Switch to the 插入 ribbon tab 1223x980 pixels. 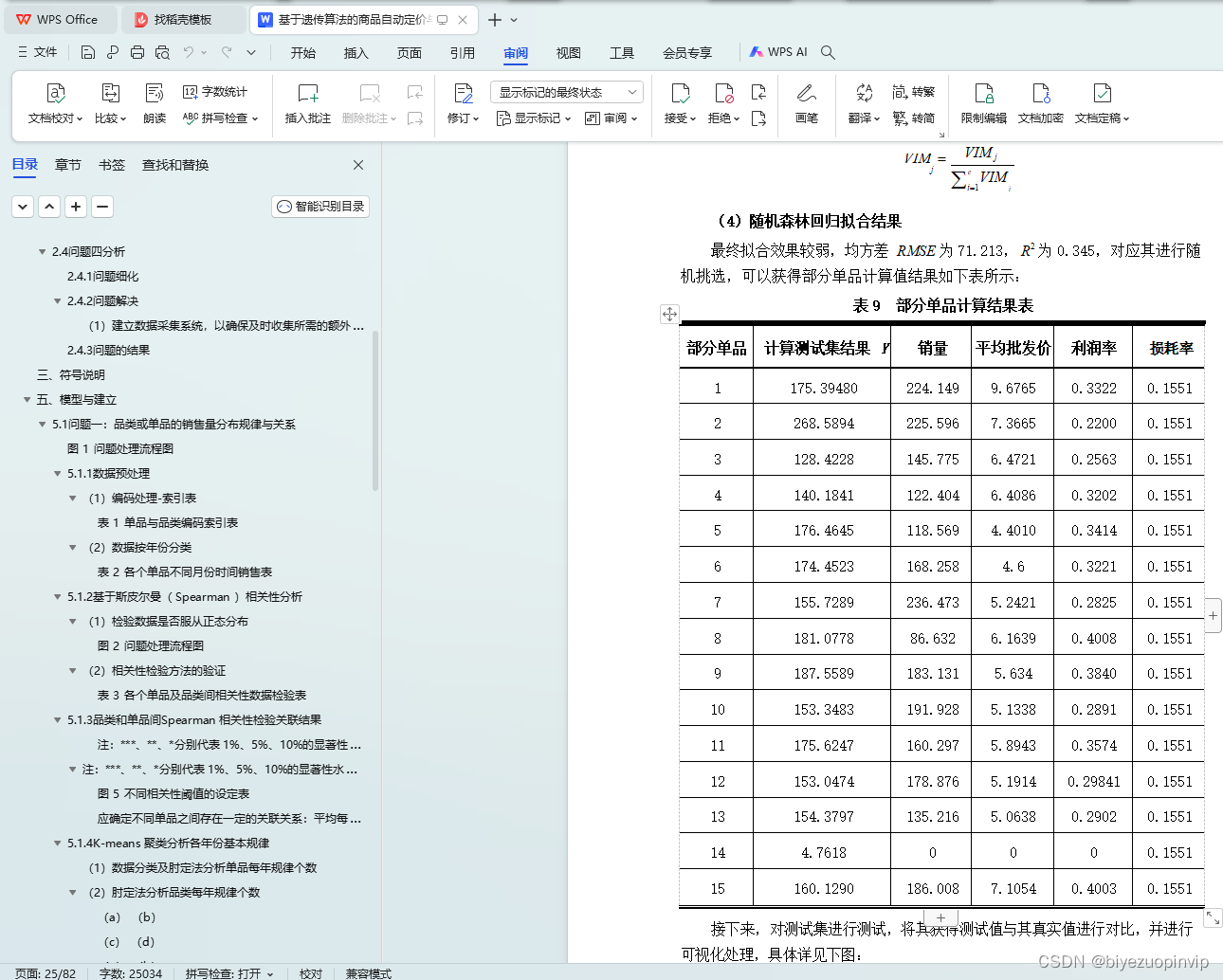pyautogui.click(x=356, y=53)
